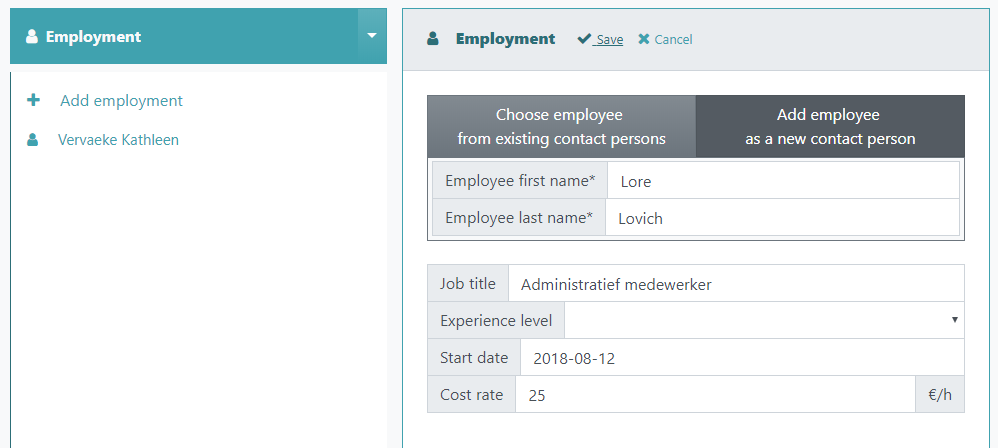Open the Add employment link
Image resolution: width=998 pixels, height=448 pixels.
[121, 101]
